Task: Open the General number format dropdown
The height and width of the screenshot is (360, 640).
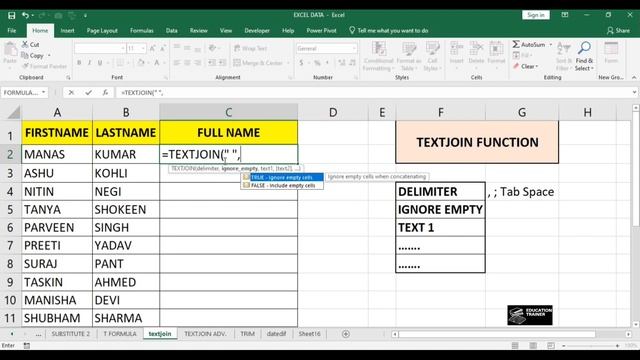Action: tap(354, 48)
